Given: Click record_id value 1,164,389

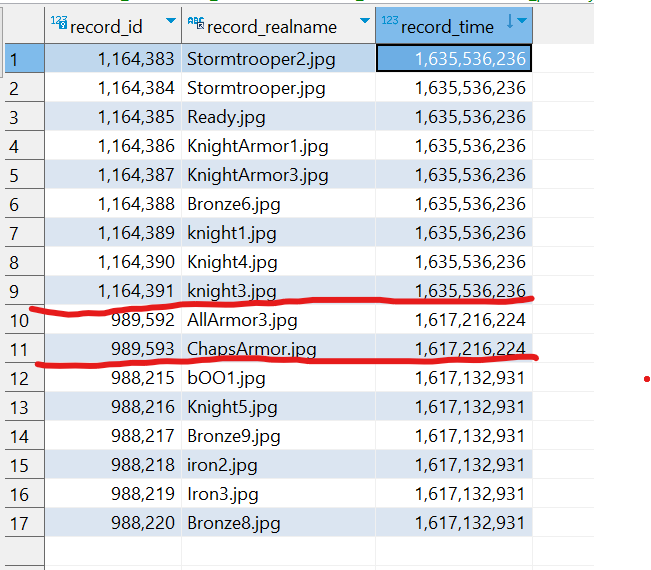Looking at the screenshot, I should 113,232.
